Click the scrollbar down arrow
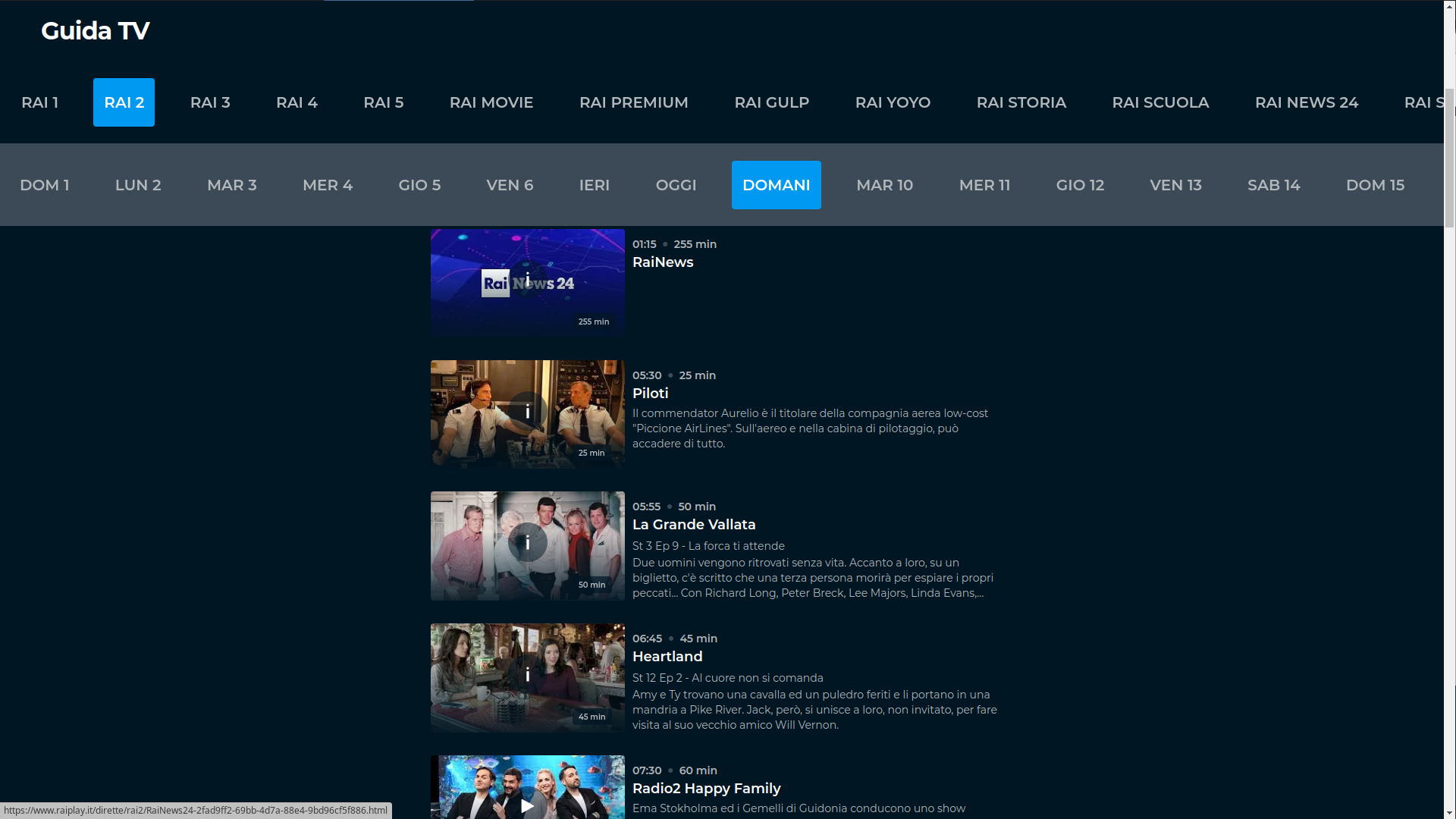The image size is (1456, 819). (x=1450, y=812)
